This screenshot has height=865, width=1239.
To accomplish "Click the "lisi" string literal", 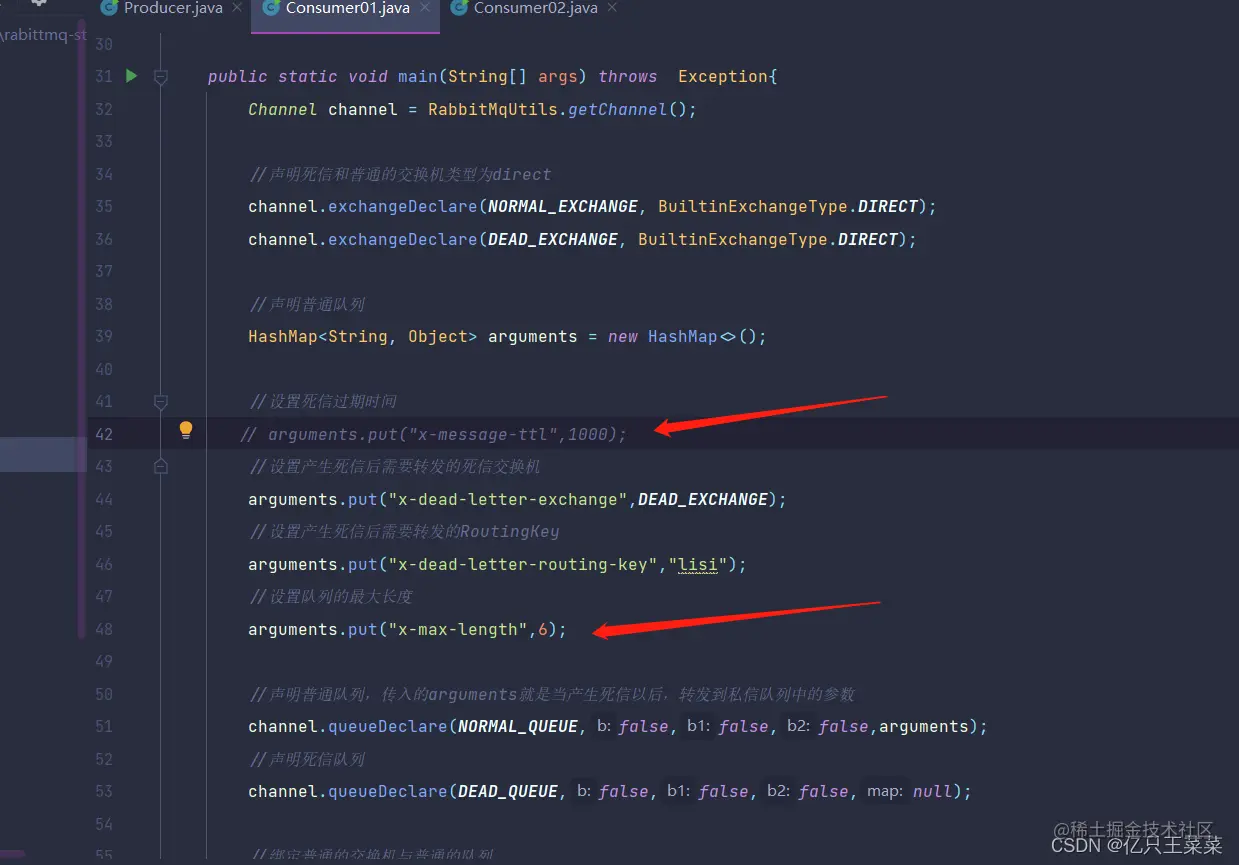I will click(698, 564).
